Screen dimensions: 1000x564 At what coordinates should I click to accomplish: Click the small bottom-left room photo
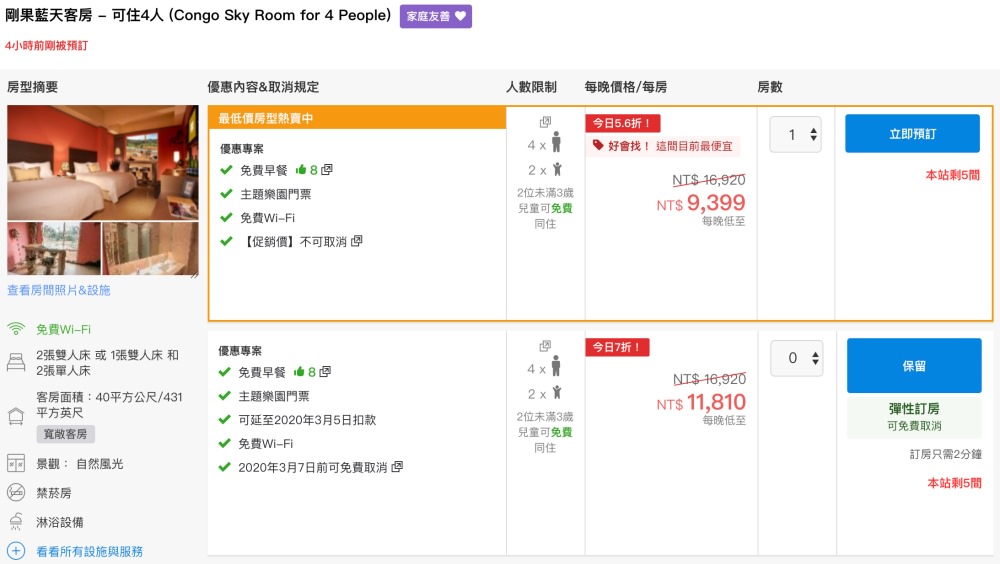click(54, 249)
